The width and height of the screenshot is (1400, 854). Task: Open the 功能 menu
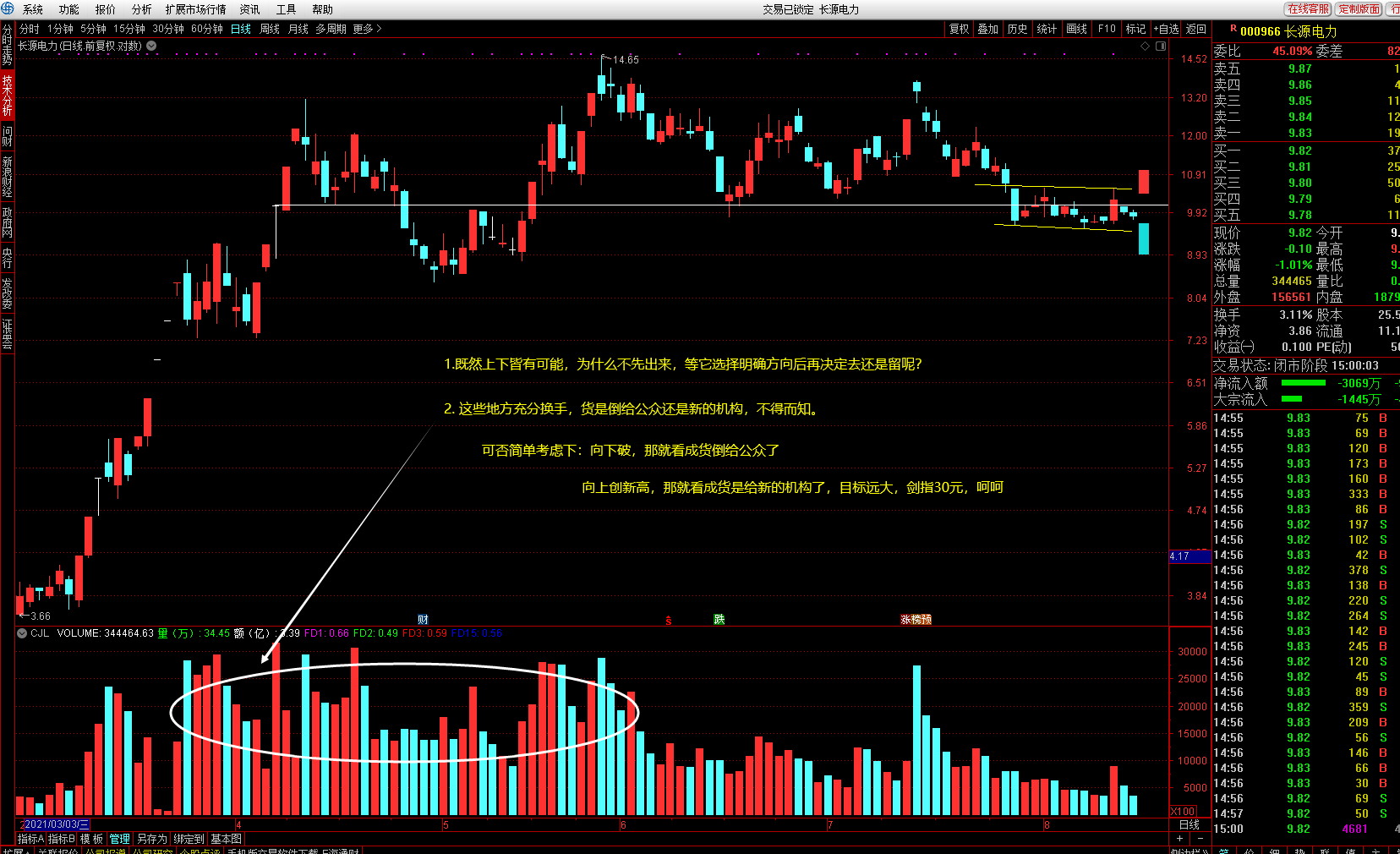(x=69, y=9)
